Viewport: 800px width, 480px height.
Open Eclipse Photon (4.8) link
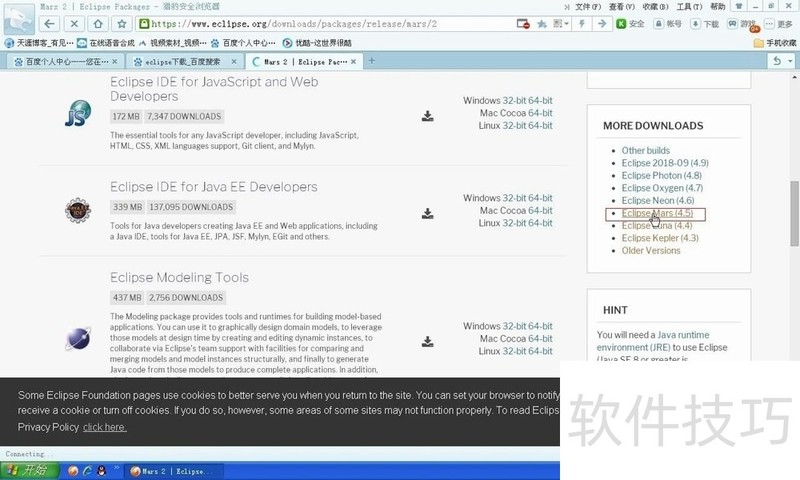662,175
